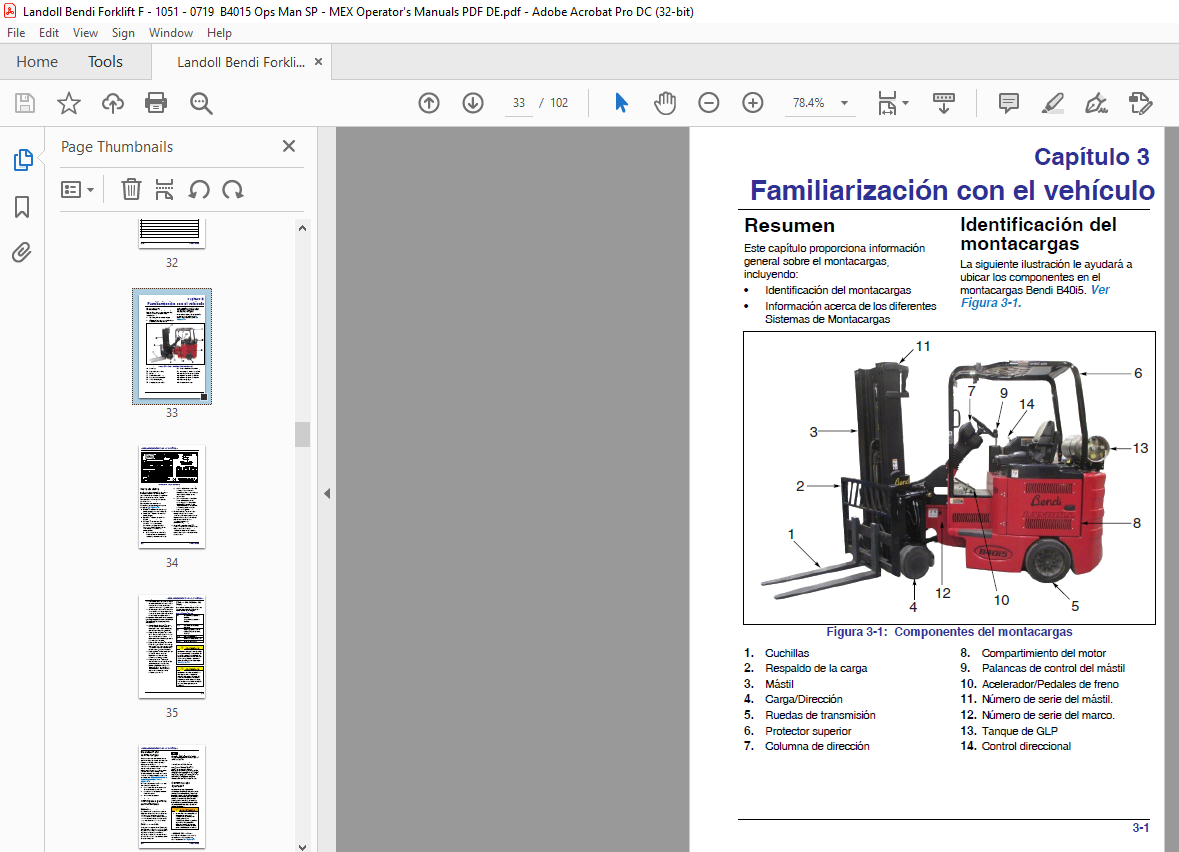1179x852 pixels.
Task: Click the thumbnails panel scrollbar thumb
Action: (302, 434)
